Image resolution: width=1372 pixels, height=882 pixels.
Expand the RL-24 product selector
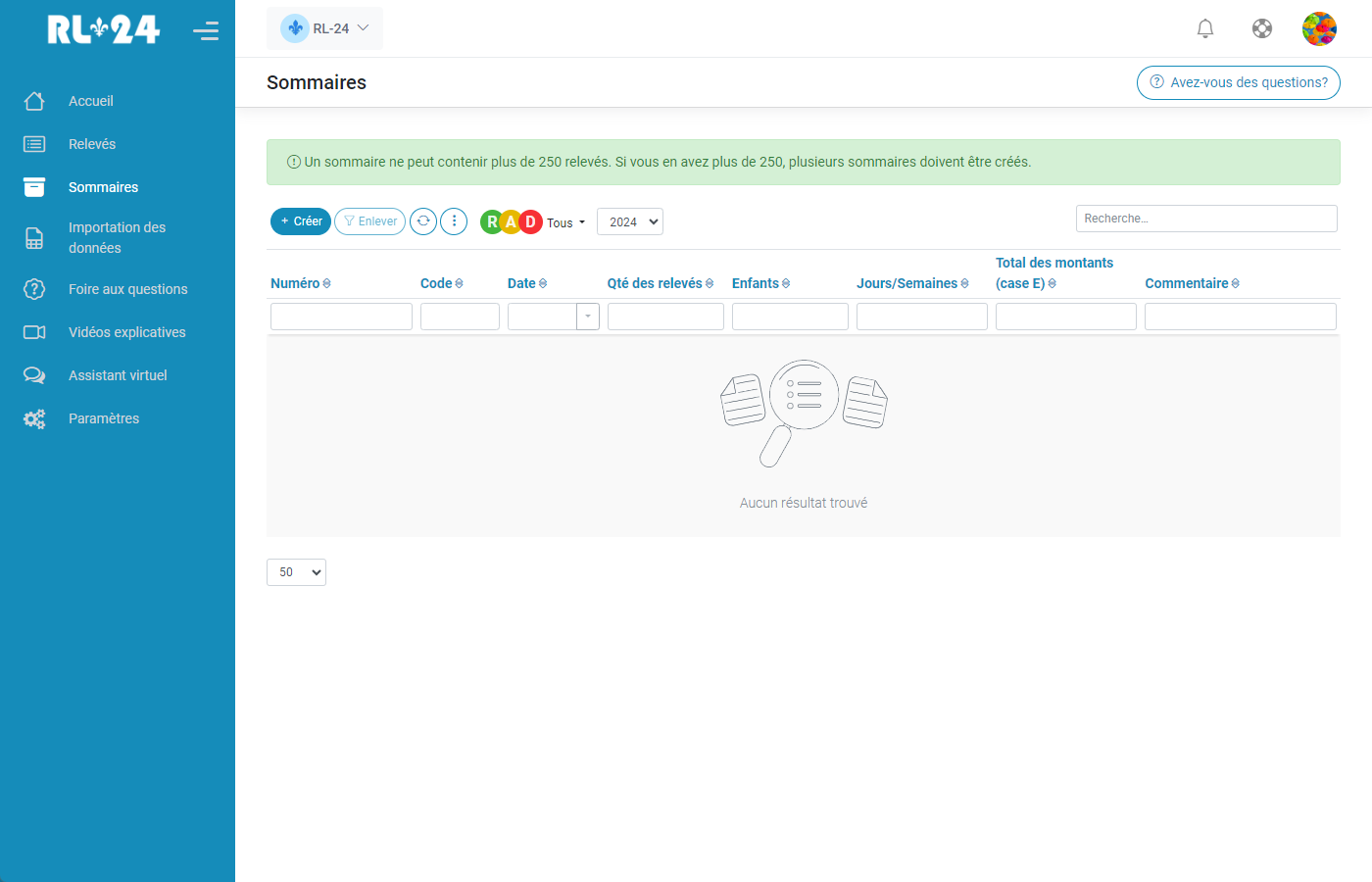324,28
